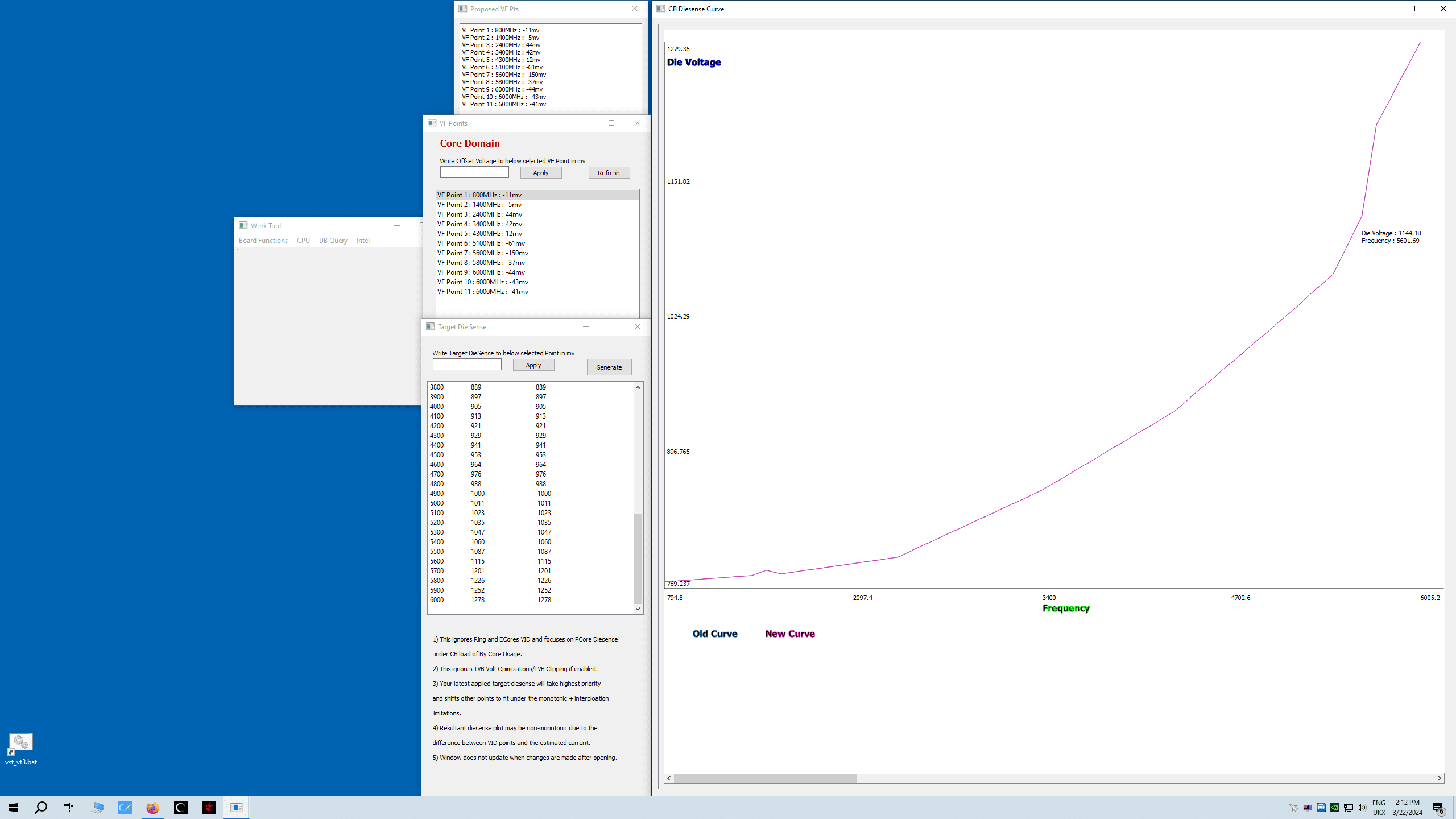Open the DB Query menu
The image size is (1456, 819).
(x=333, y=241)
